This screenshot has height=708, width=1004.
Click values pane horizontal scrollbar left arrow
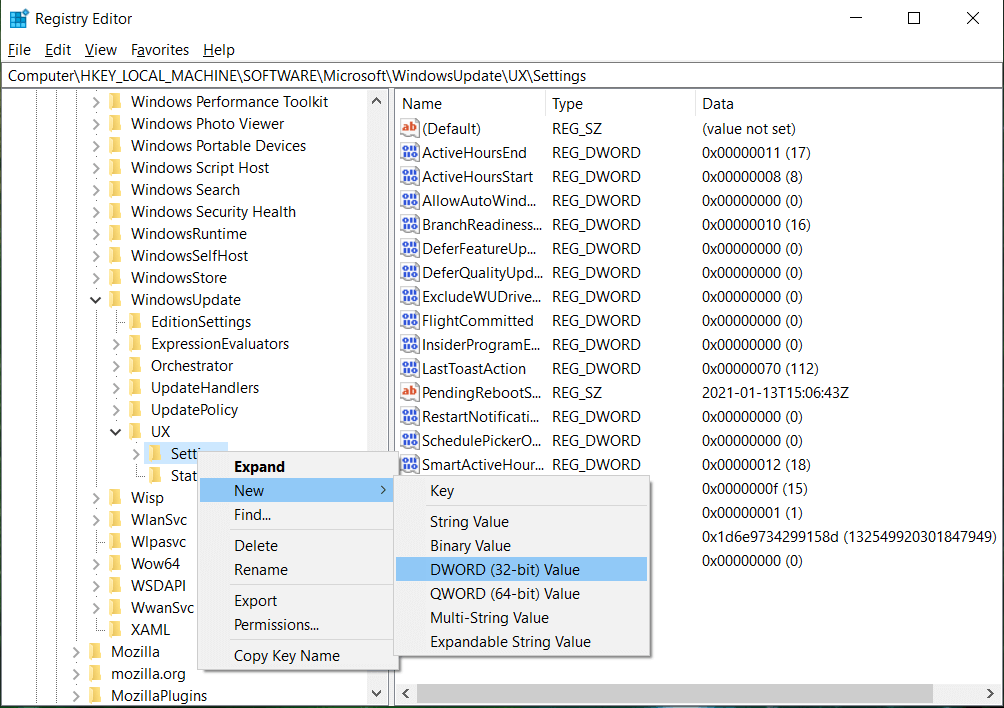click(406, 693)
